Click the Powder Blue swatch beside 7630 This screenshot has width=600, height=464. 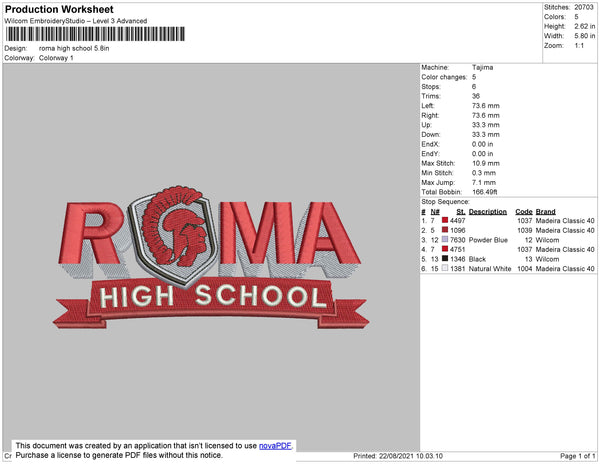[445, 239]
